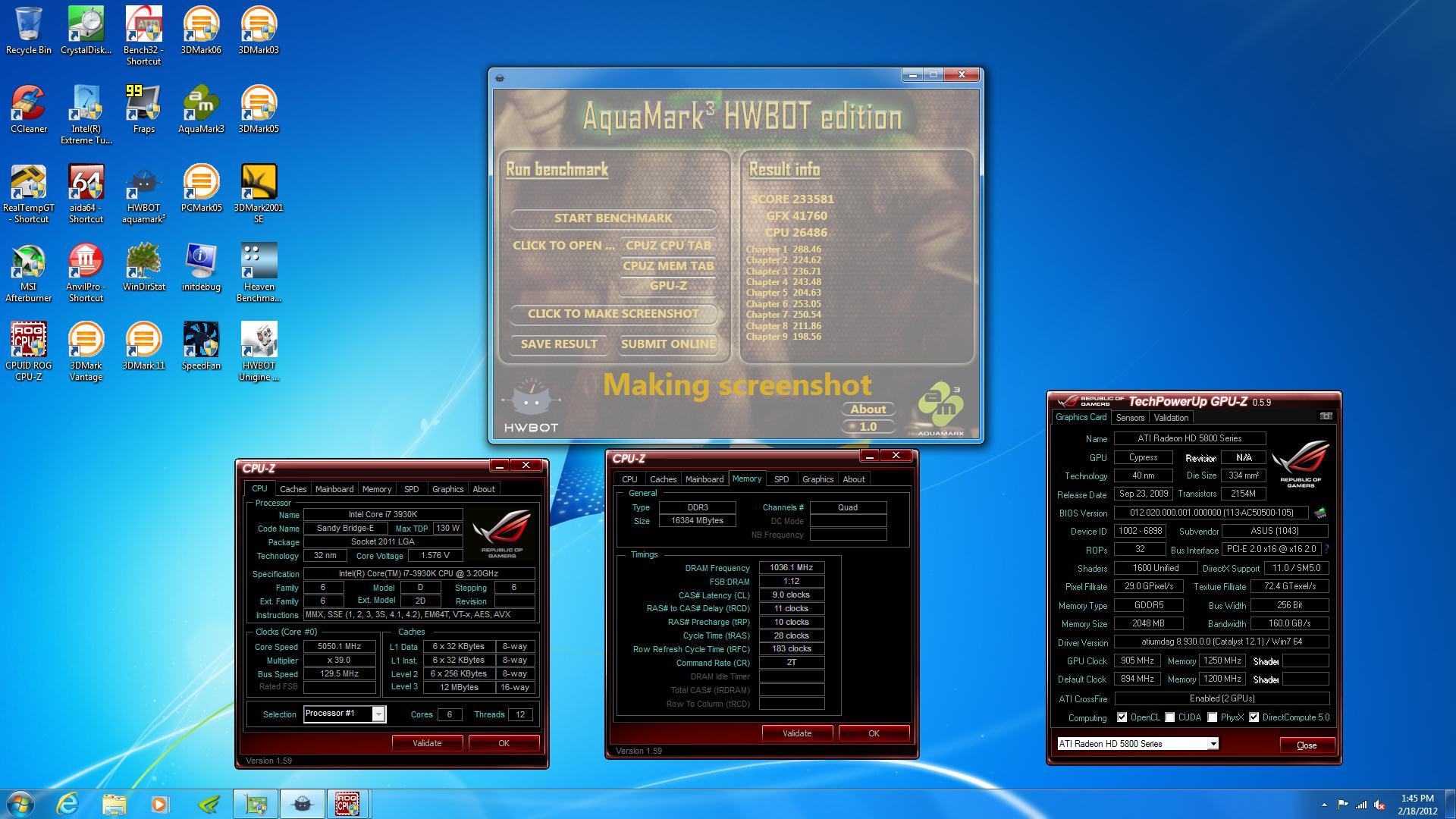Screen dimensions: 1456x819
Task: Open aida64 shortcut icon
Action: point(86,193)
